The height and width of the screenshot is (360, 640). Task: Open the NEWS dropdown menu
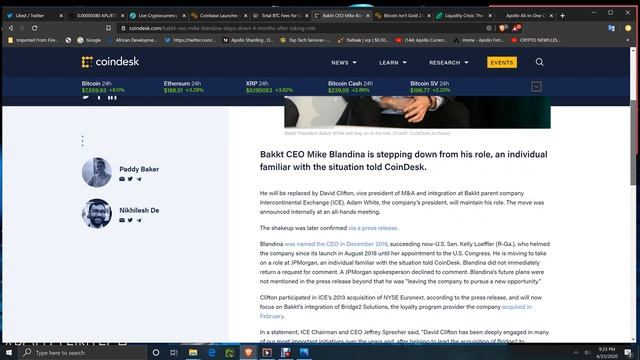point(344,62)
